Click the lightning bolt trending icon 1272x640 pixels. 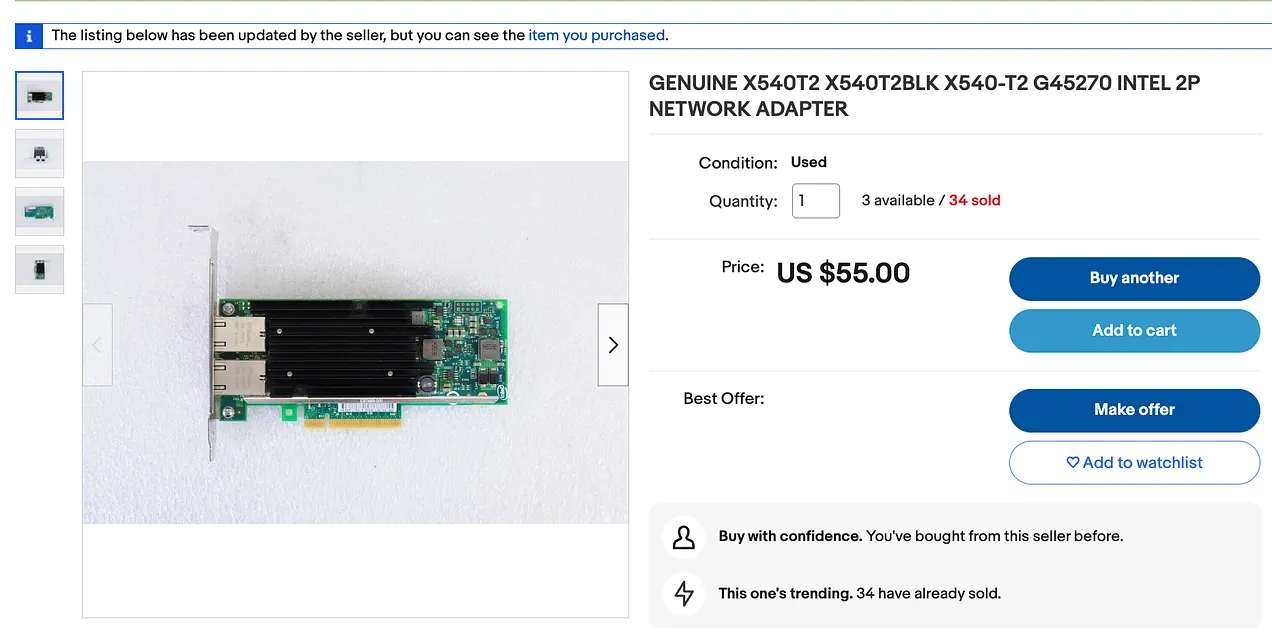[x=684, y=593]
